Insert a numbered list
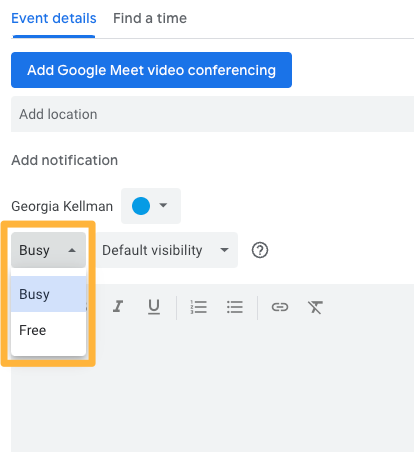414x452 pixels. [x=199, y=307]
